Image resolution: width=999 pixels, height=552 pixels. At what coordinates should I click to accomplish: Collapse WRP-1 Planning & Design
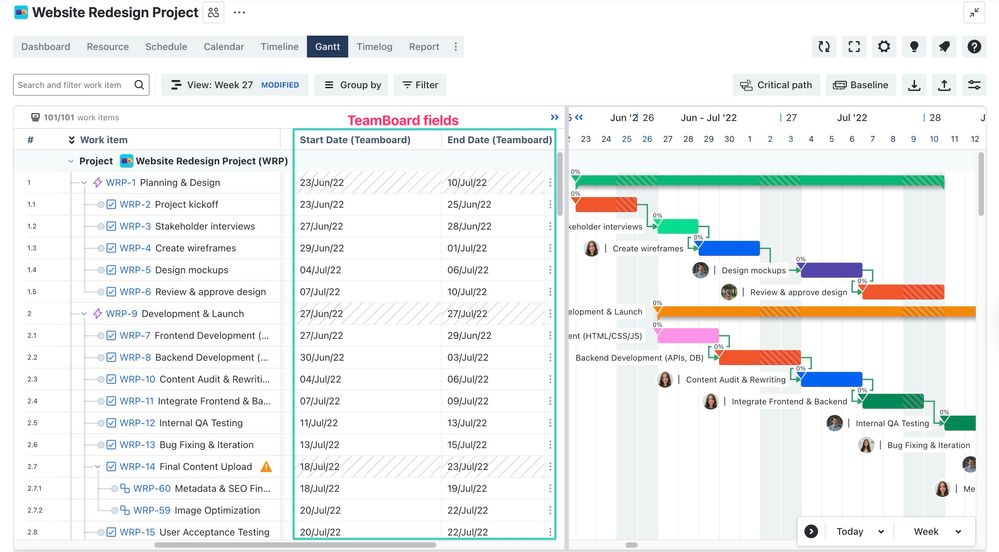point(84,183)
